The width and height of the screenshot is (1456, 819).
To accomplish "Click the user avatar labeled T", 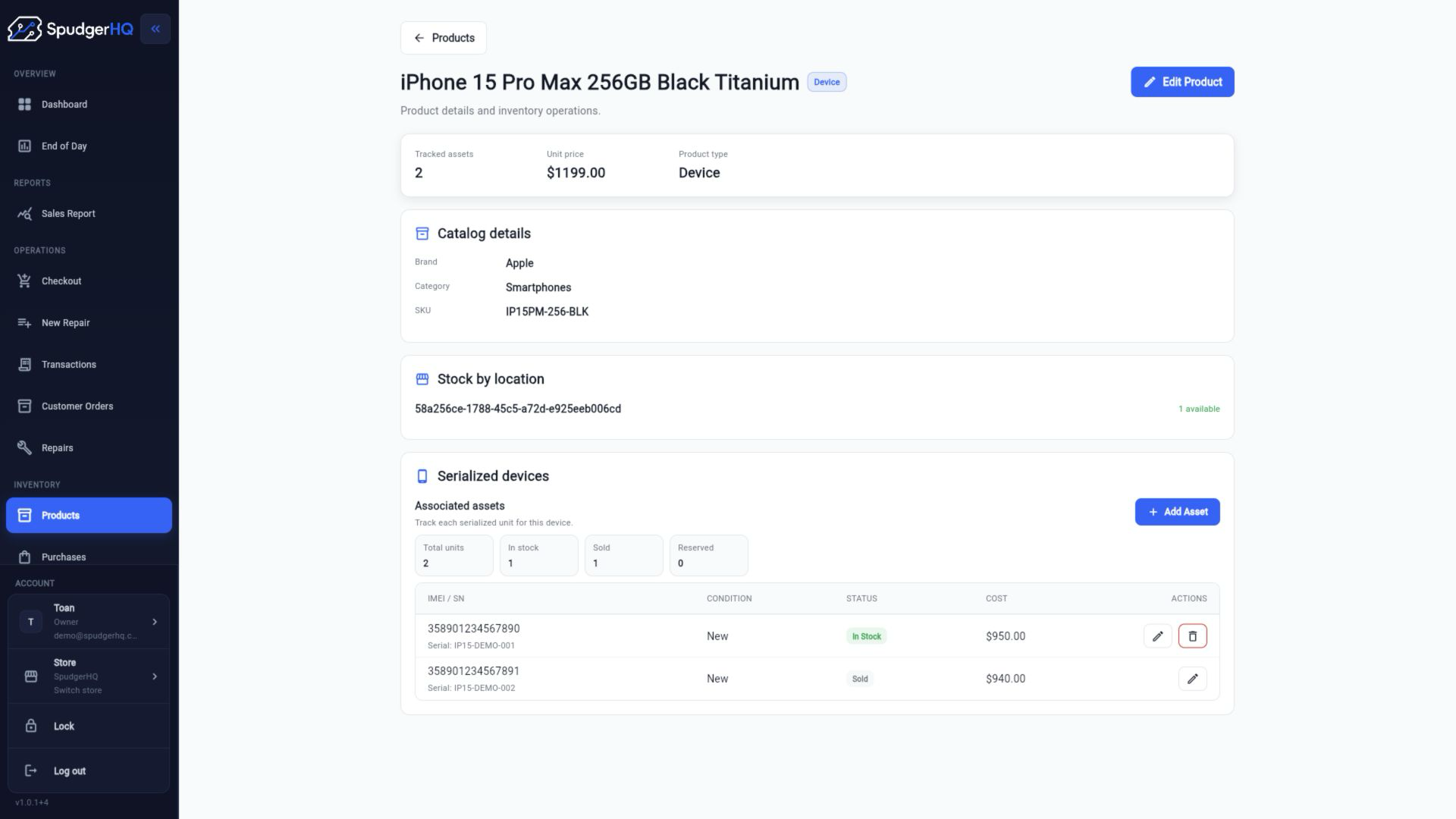I will (31, 622).
